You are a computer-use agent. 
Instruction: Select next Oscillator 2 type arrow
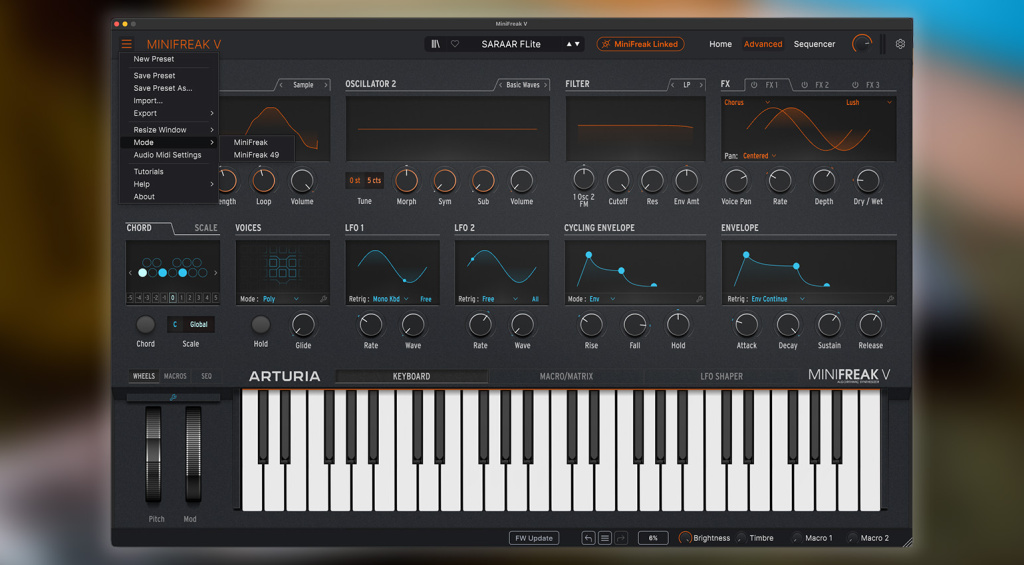coord(545,85)
